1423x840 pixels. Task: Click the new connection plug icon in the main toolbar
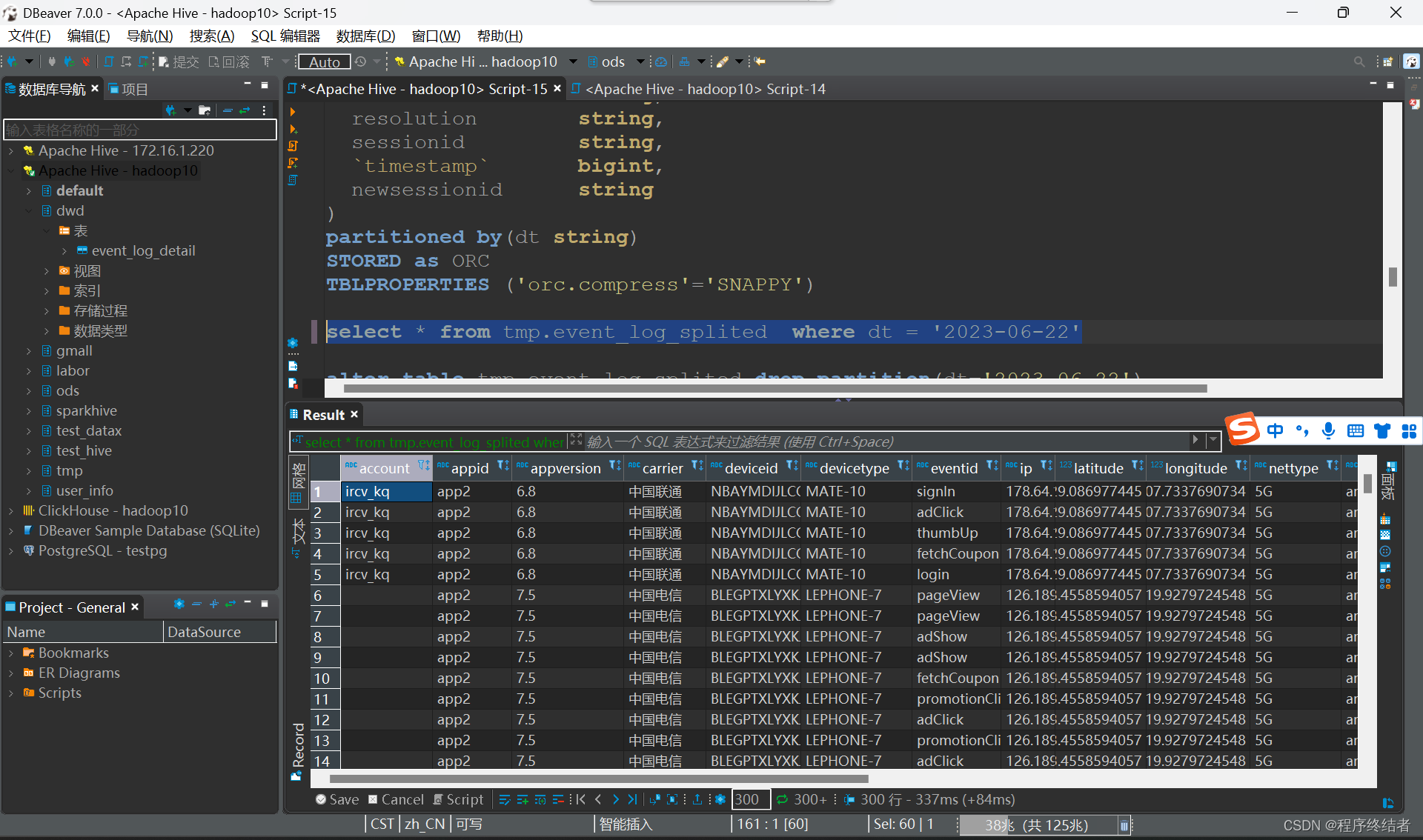(13, 62)
